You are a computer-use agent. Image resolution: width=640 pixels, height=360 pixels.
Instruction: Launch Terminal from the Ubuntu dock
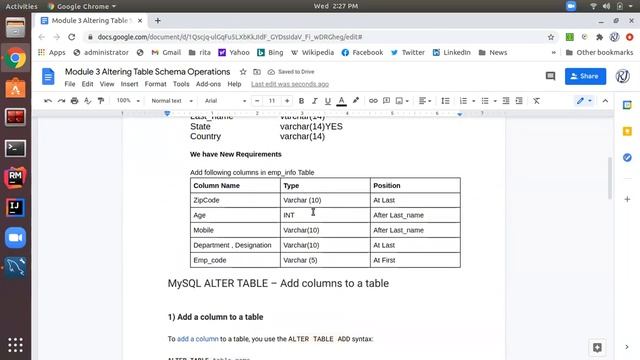click(x=16, y=148)
